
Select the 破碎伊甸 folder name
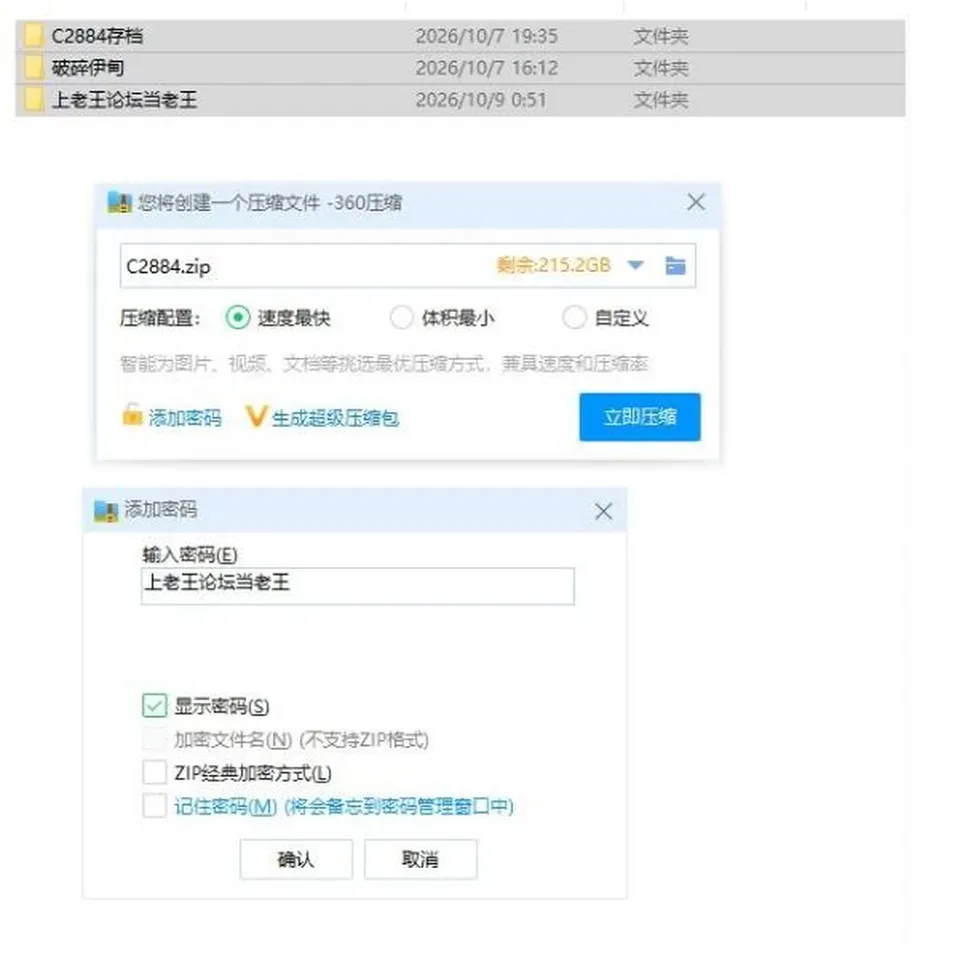click(x=88, y=67)
